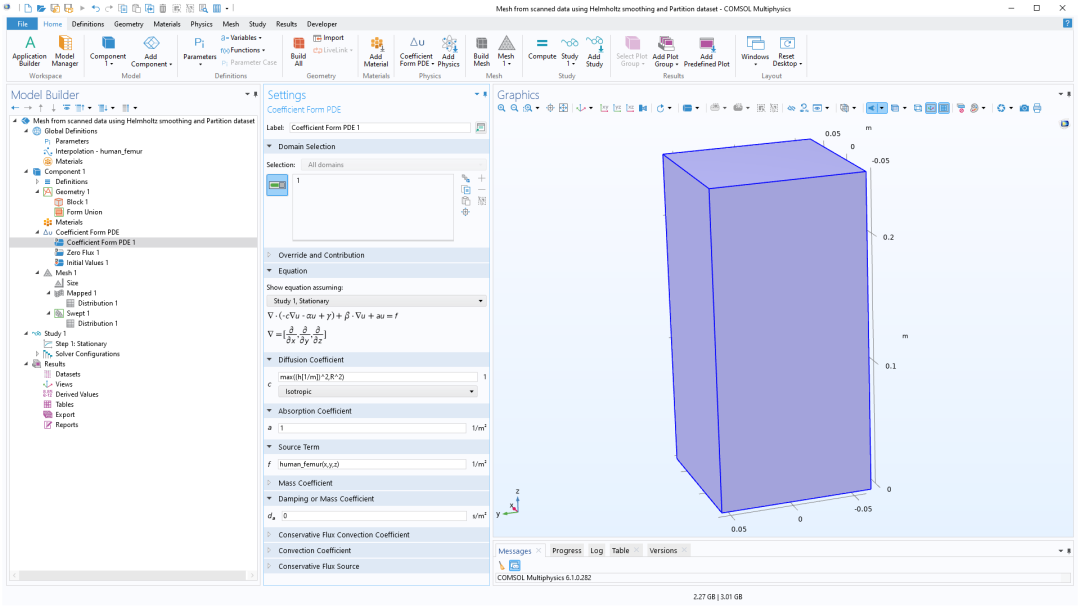
Task: Open the Physics ribbon tab
Action: pos(201,23)
